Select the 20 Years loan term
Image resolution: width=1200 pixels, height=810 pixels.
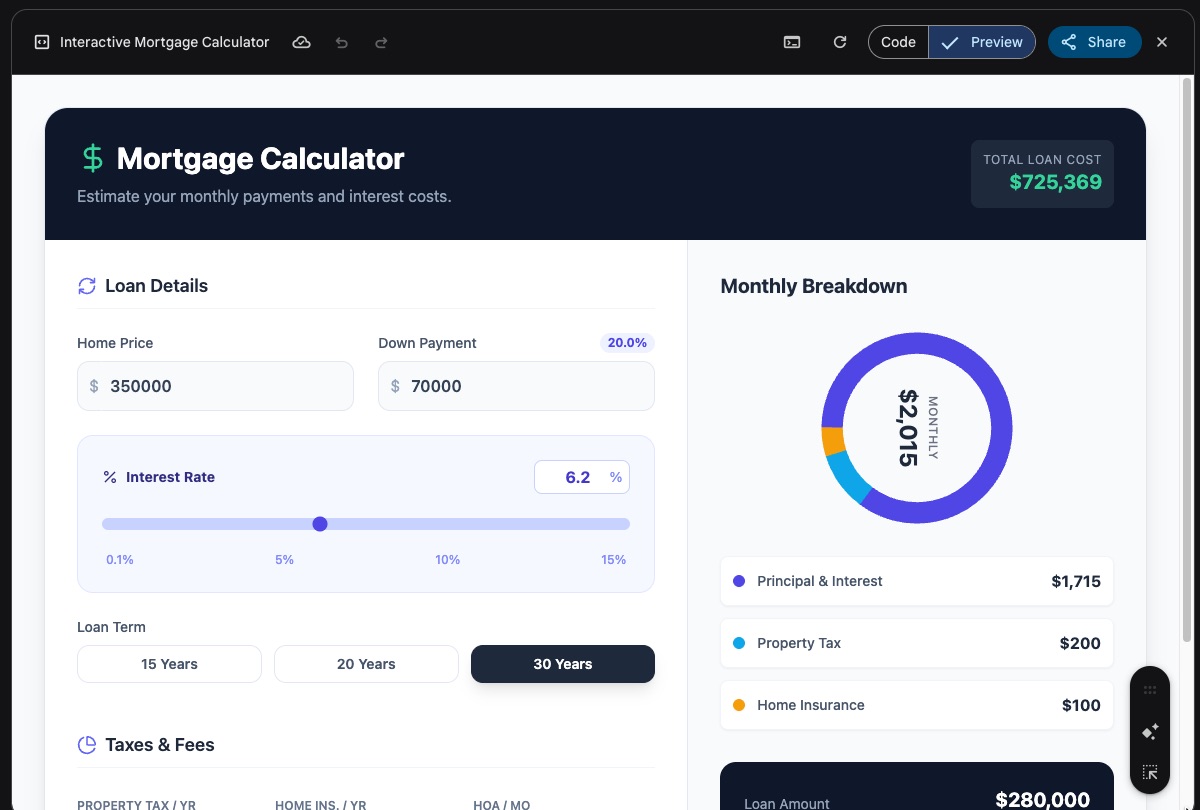coord(366,664)
